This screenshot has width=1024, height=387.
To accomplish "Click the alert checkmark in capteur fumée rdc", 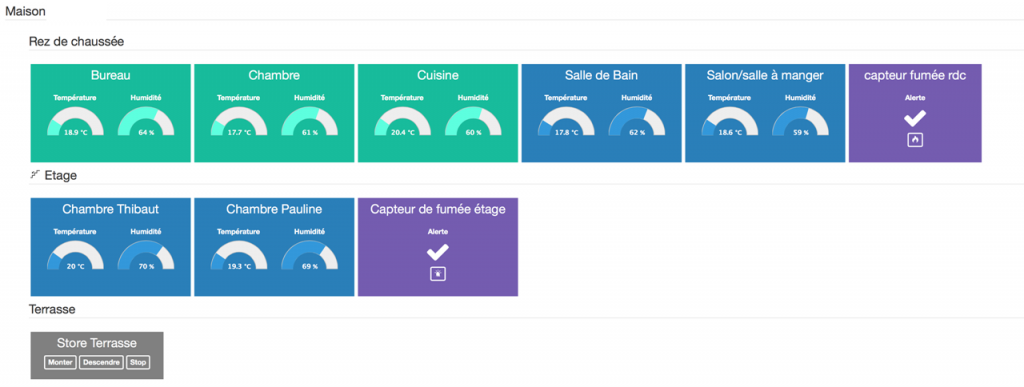I will (915, 119).
